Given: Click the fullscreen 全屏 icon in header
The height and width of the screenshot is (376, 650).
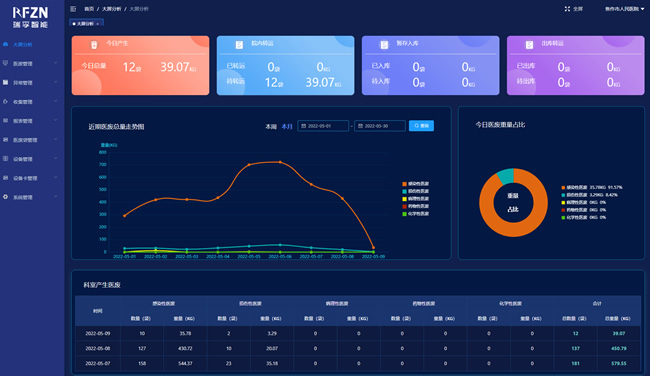Looking at the screenshot, I should [567, 9].
